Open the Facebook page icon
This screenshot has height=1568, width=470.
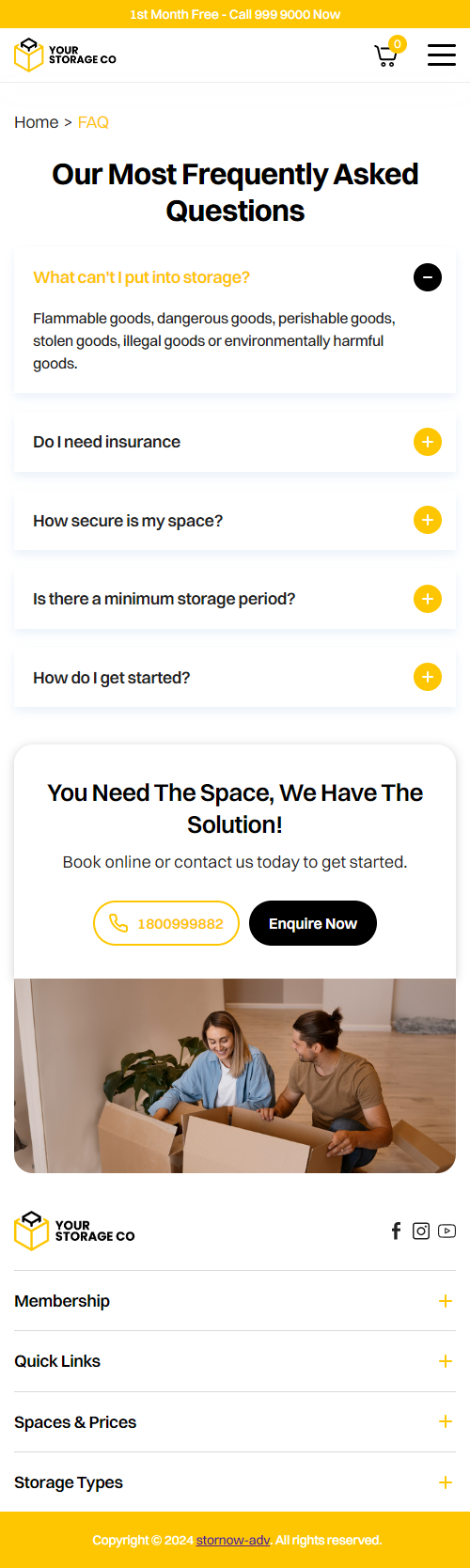(x=397, y=1231)
